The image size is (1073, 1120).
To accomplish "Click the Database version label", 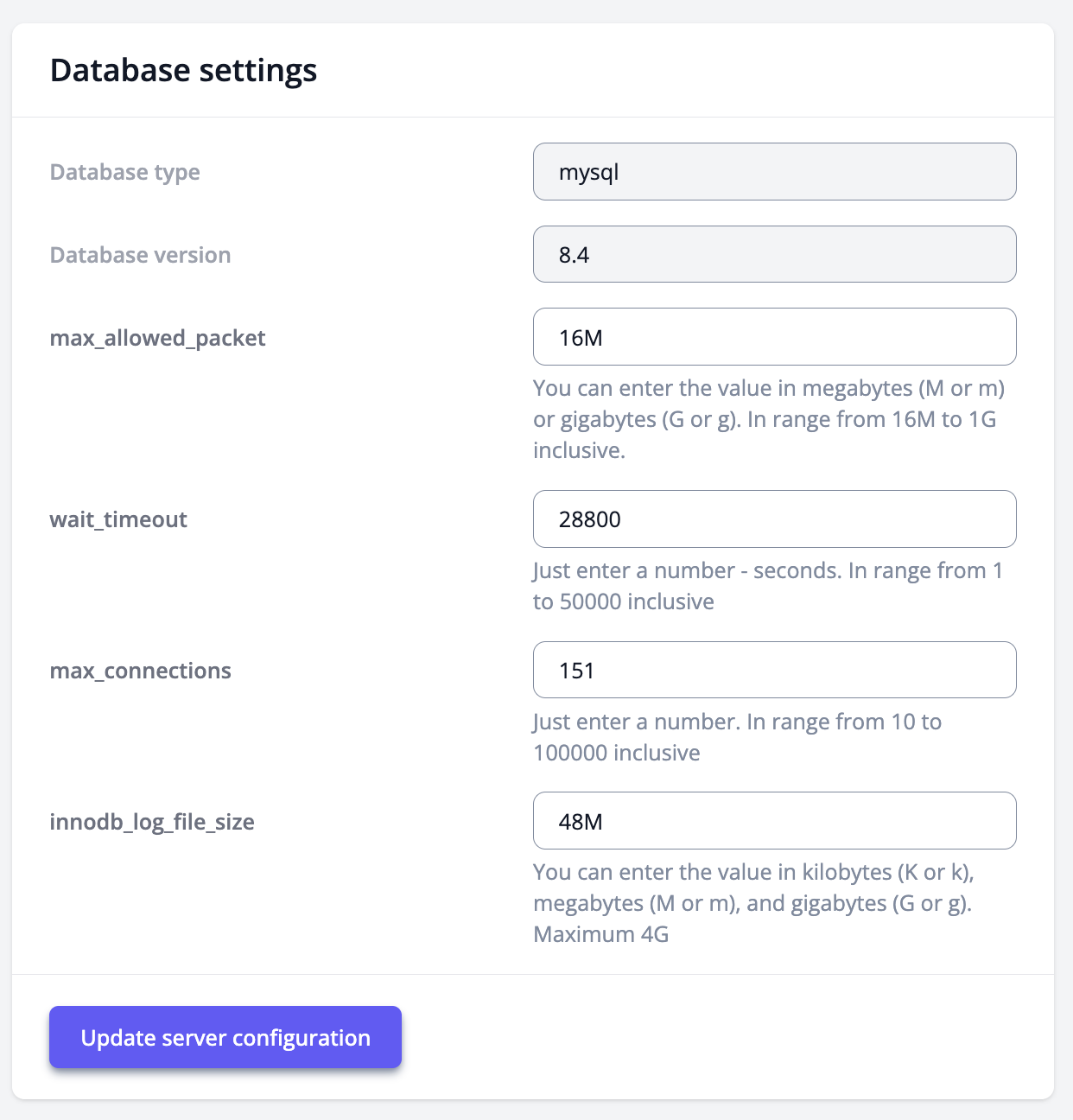I will click(x=140, y=255).
